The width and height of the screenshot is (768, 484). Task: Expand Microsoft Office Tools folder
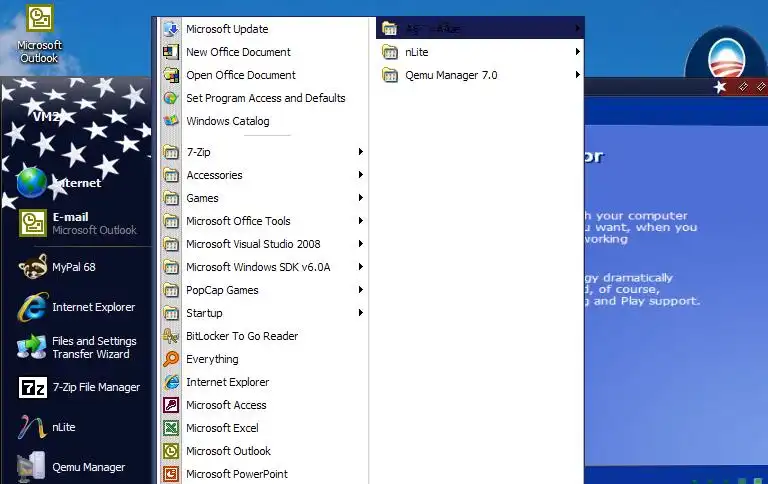(x=264, y=221)
